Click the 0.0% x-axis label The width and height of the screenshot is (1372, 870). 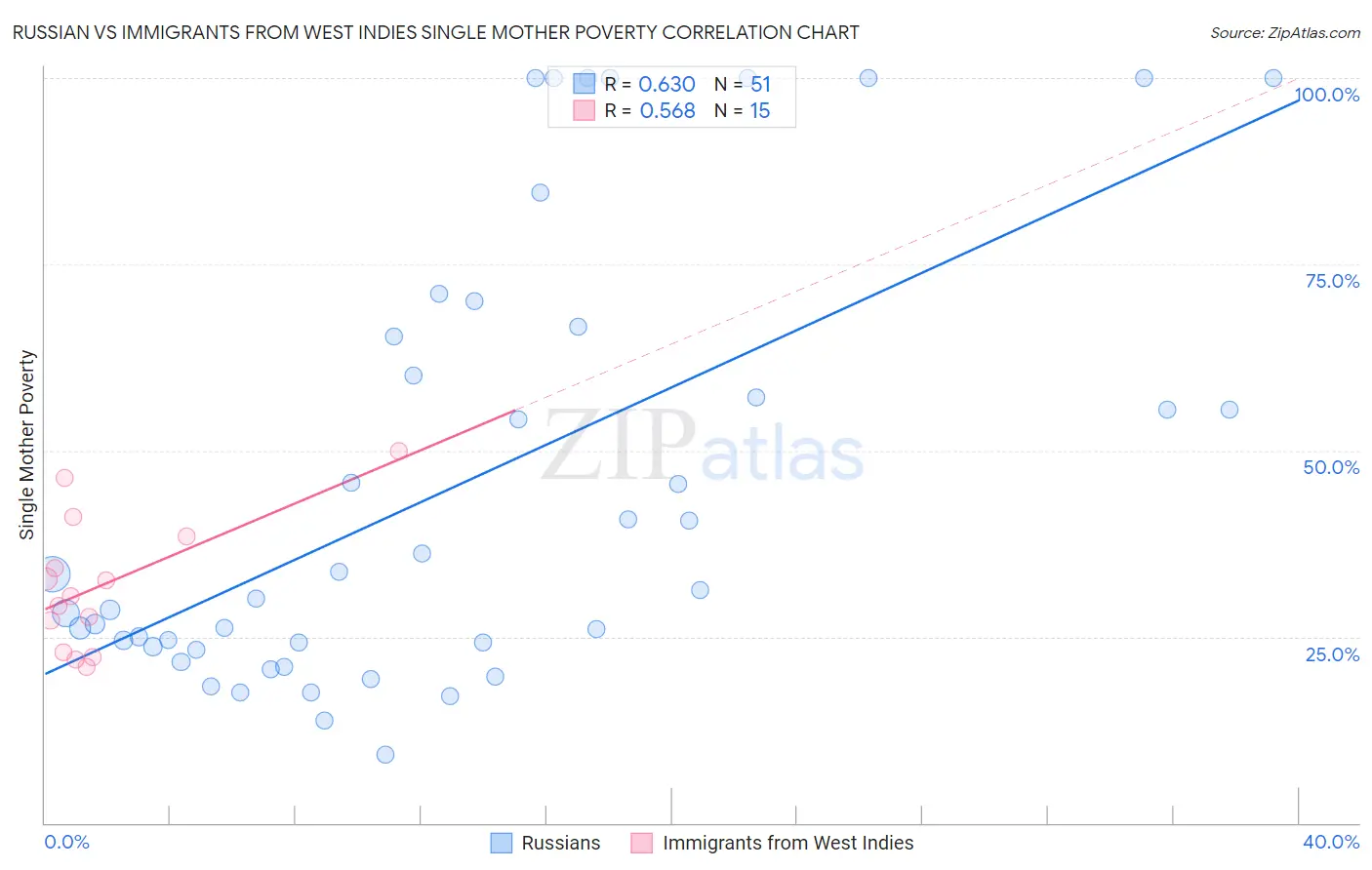67,842
